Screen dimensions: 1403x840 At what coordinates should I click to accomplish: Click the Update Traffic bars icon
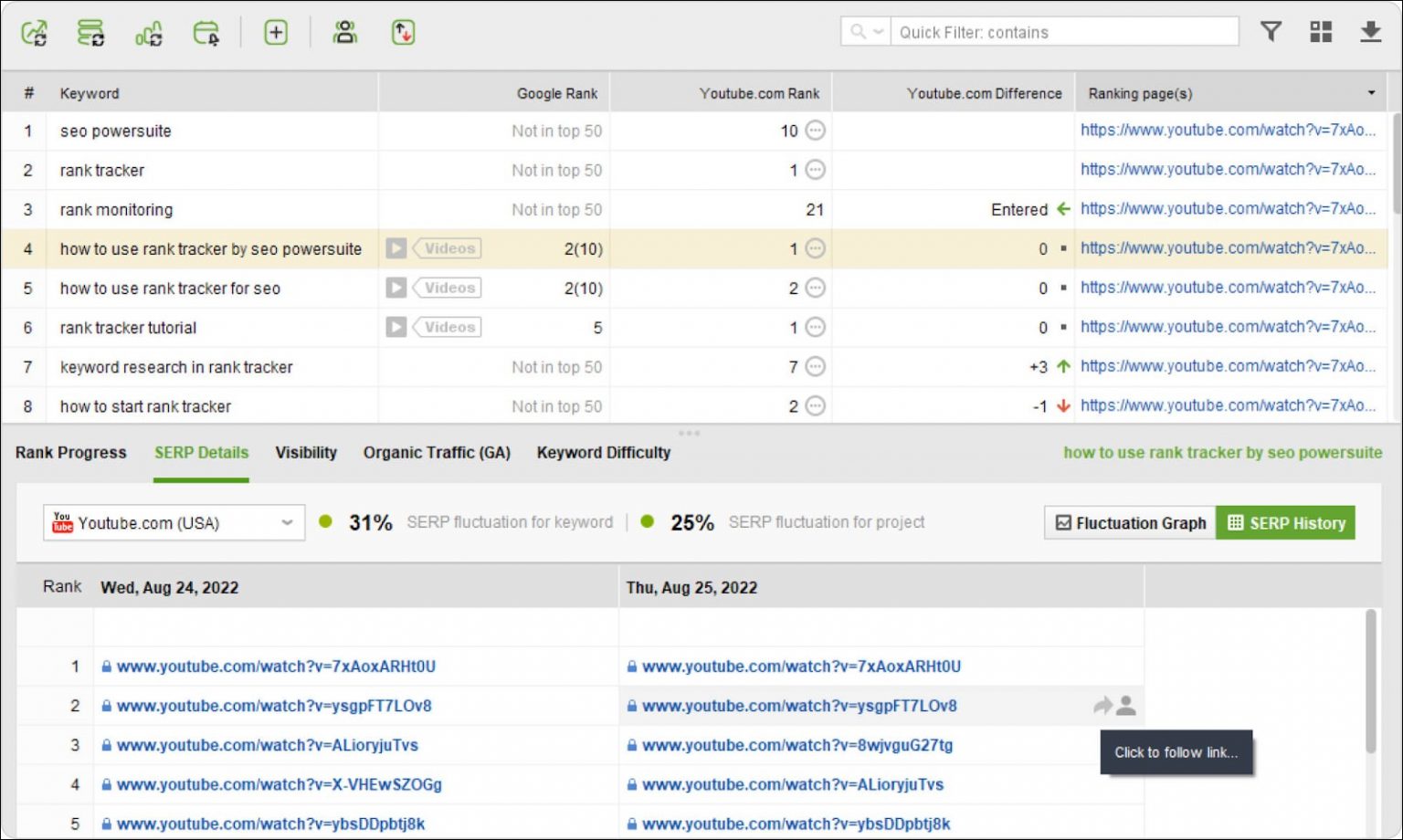(x=149, y=33)
